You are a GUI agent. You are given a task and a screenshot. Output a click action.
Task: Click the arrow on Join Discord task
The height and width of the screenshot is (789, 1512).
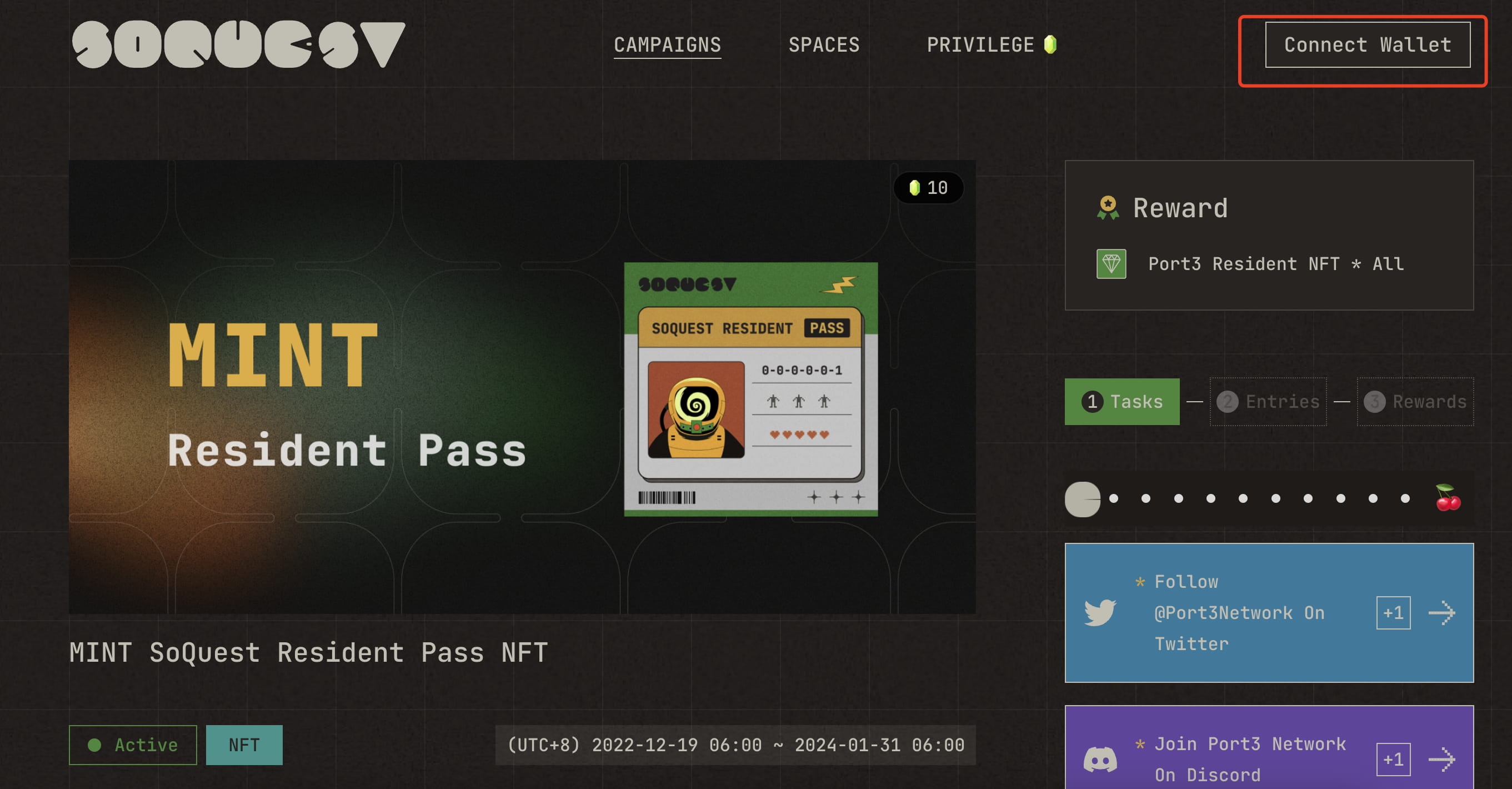click(1441, 759)
